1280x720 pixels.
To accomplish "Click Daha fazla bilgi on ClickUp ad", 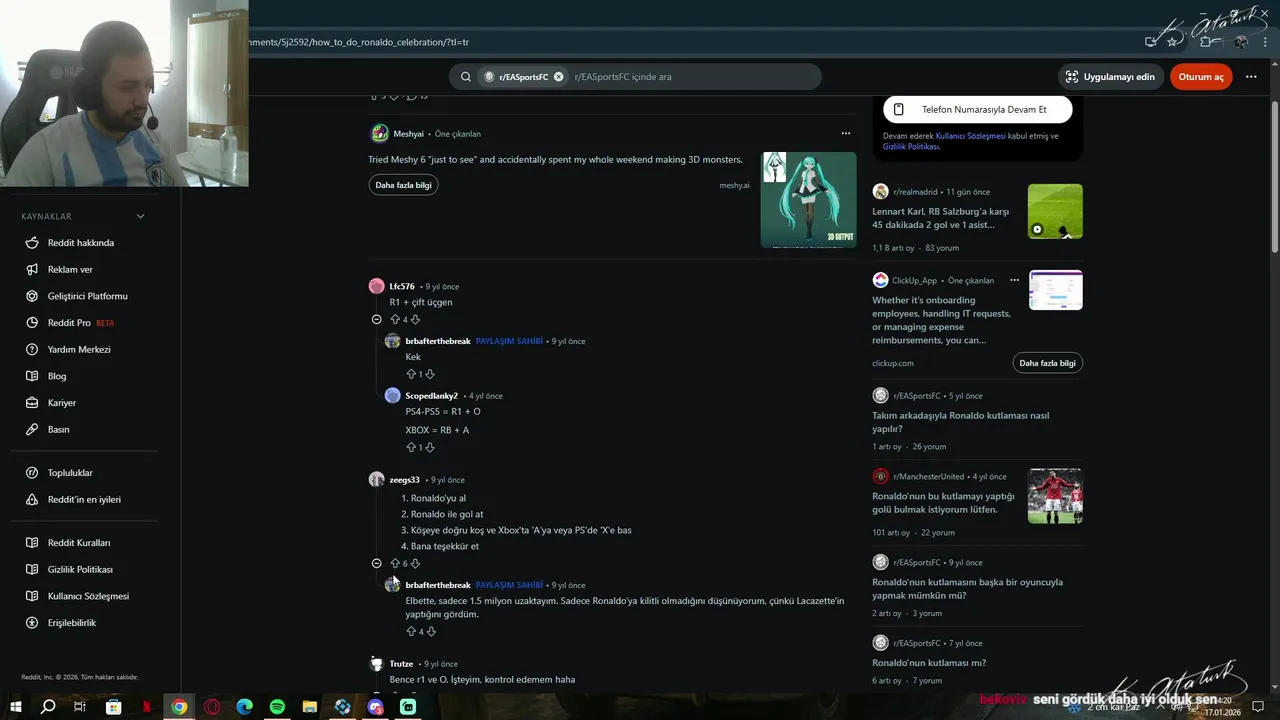I will pos(1047,363).
